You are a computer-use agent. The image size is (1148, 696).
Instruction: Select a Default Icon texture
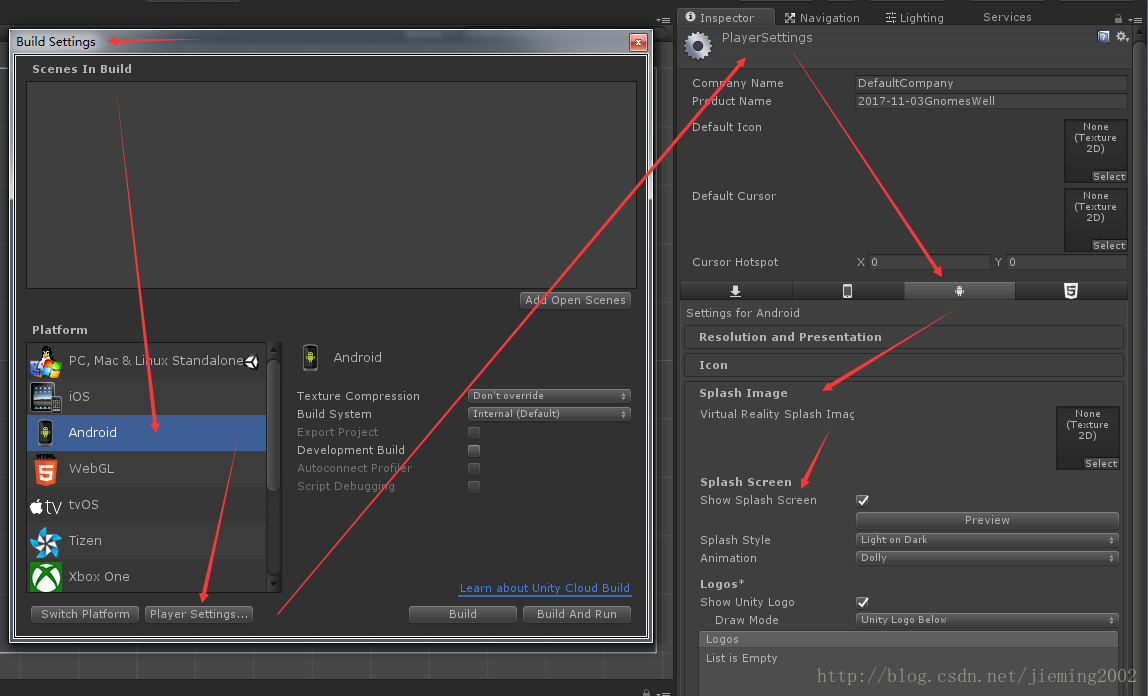tap(1108, 177)
